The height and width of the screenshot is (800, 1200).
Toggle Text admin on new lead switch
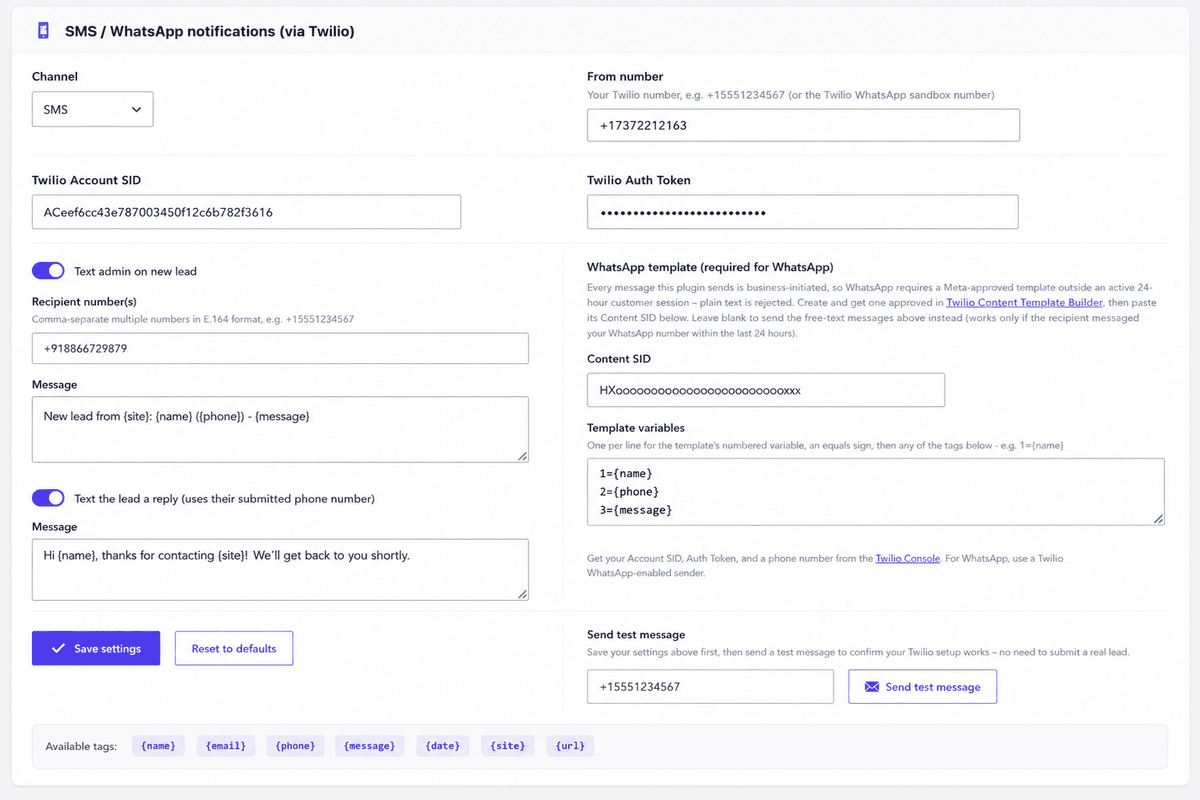click(x=48, y=271)
